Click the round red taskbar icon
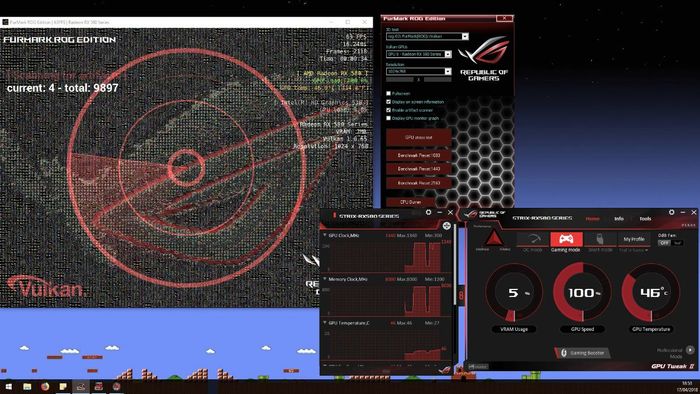Viewport: 700px width, 394px height. 117,386
